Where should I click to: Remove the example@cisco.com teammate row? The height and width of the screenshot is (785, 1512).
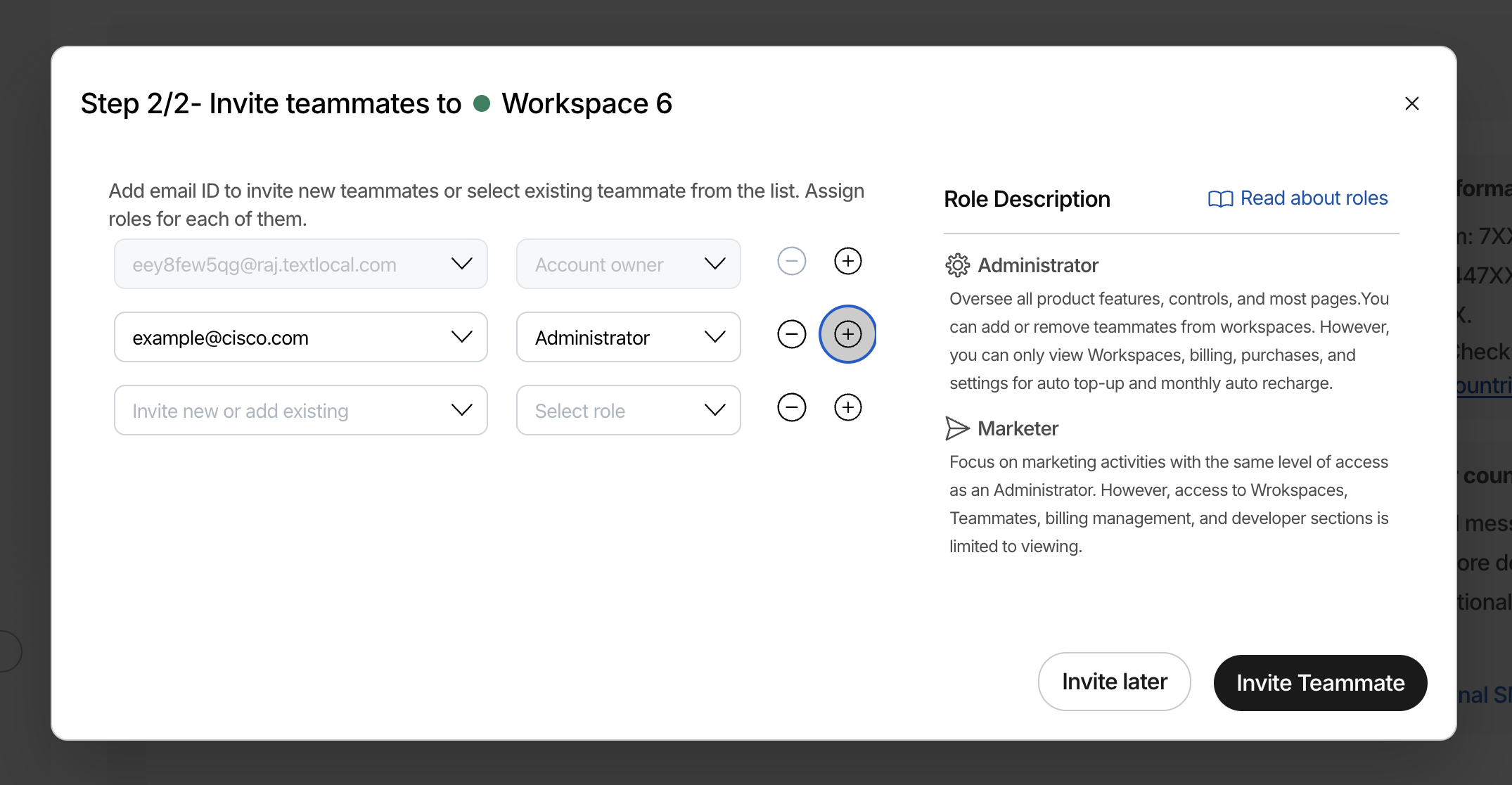tap(791, 334)
